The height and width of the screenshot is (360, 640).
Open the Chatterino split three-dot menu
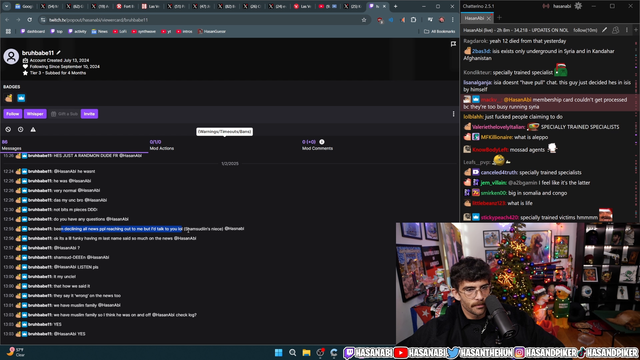coord(627,30)
